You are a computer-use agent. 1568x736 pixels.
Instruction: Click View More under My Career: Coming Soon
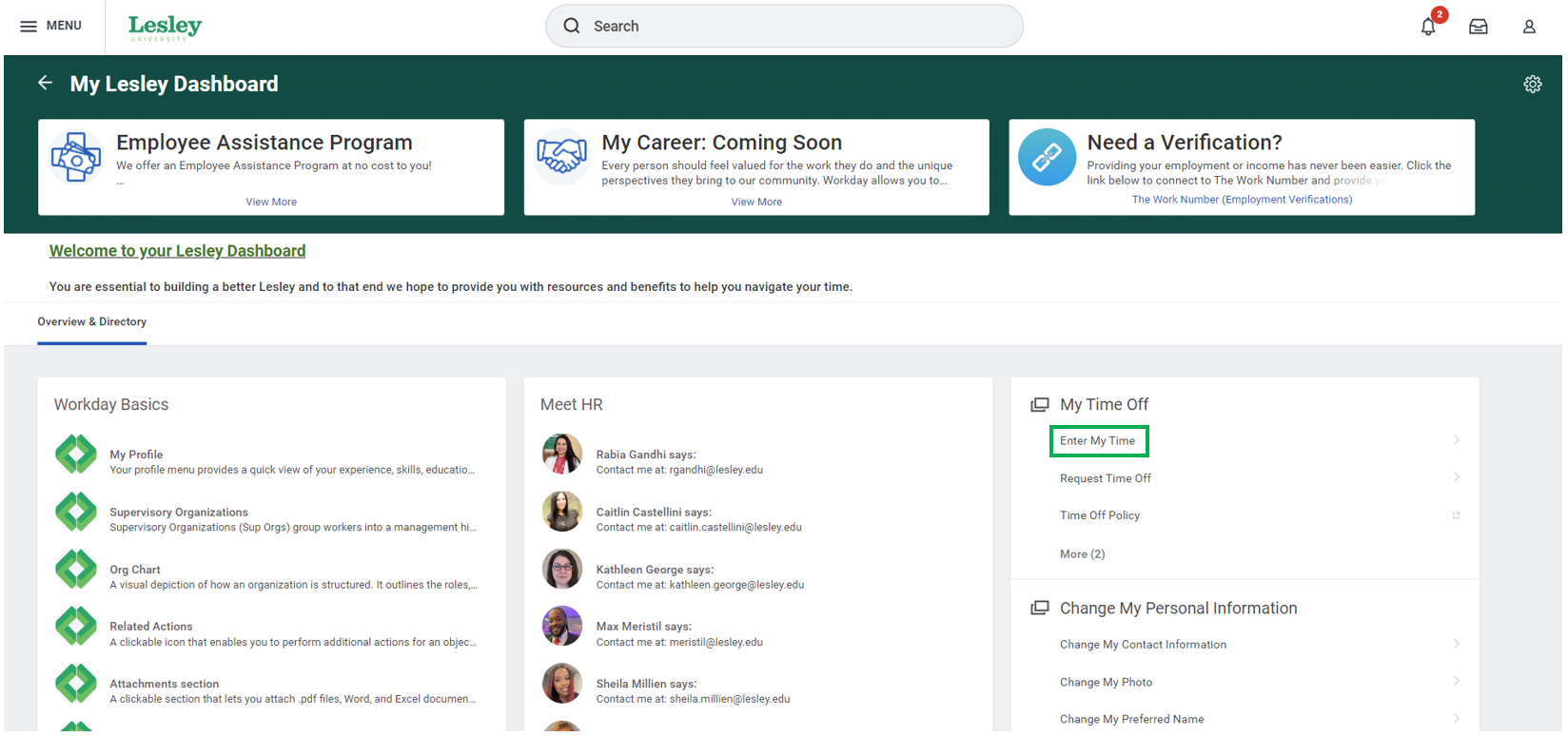756,202
